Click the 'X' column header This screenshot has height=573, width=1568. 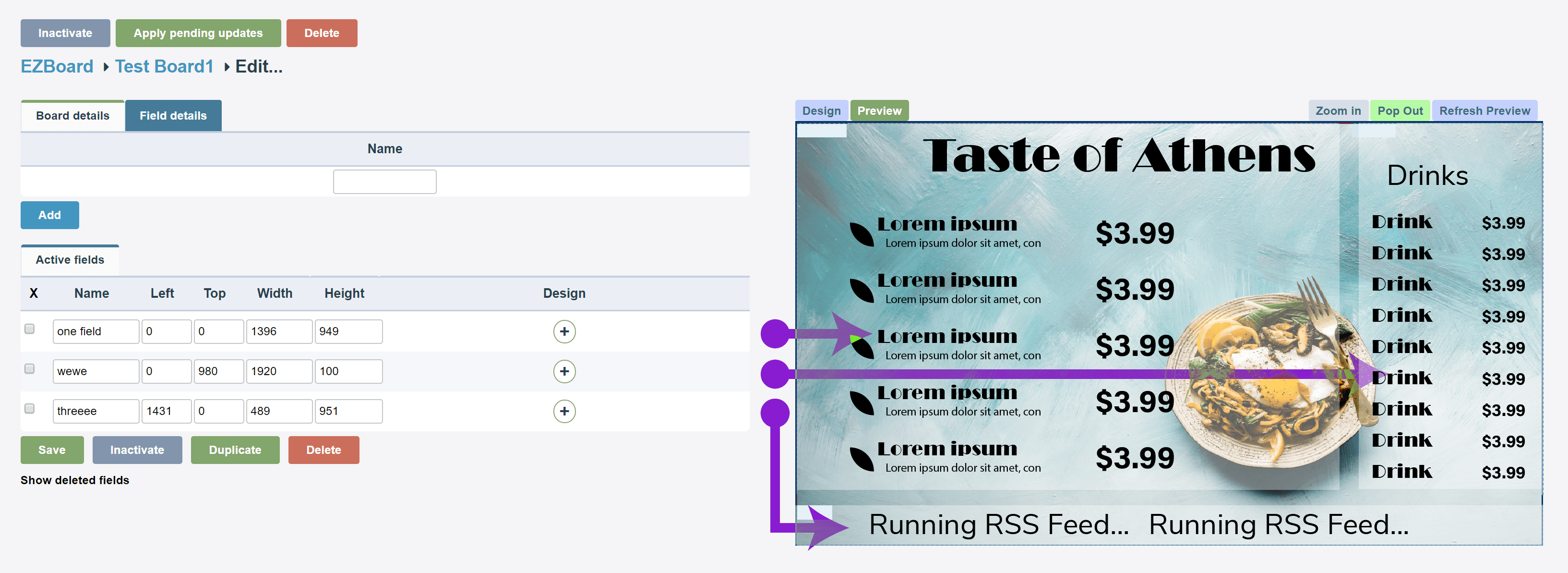[x=34, y=293]
